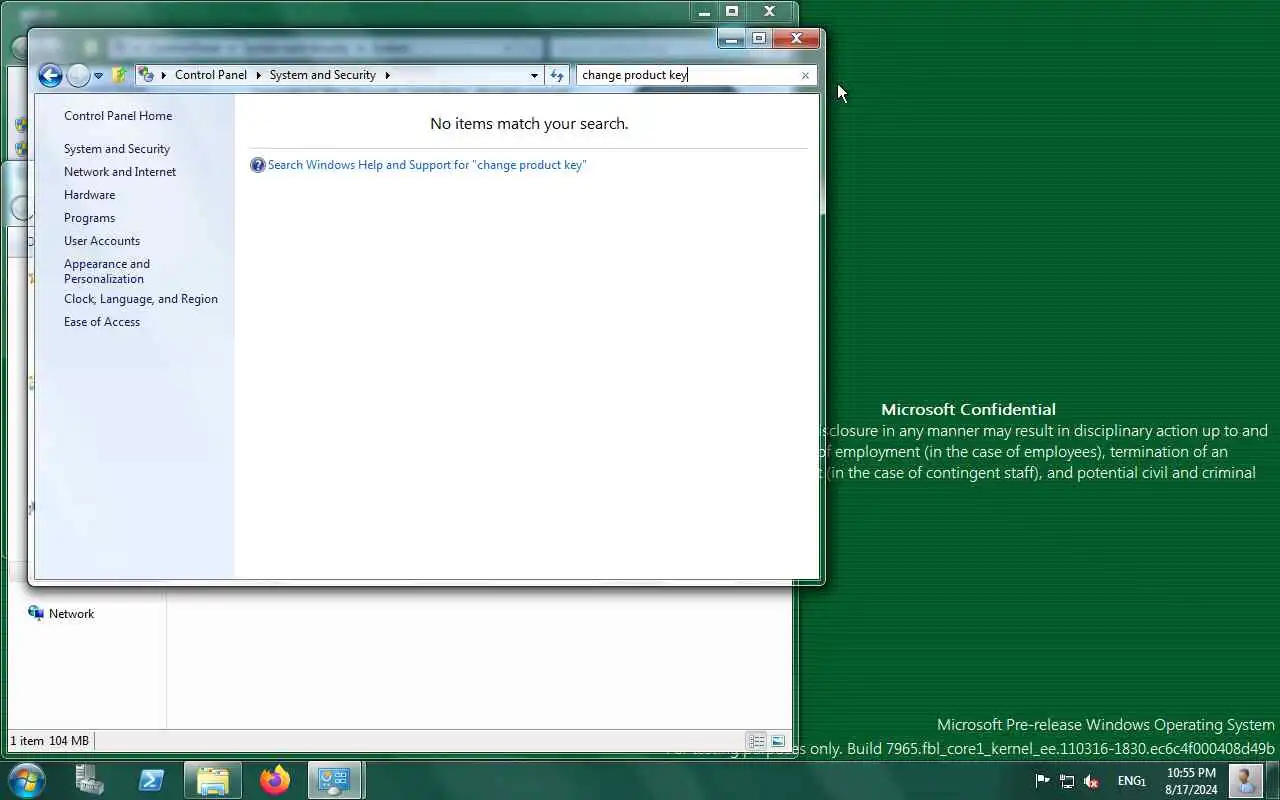Click the muted volume tray icon

(x=1091, y=781)
